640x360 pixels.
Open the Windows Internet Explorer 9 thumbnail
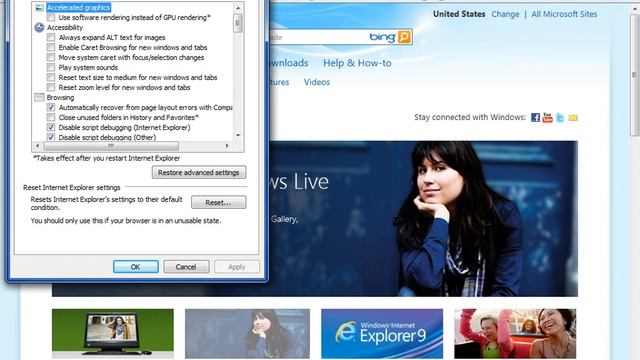click(382, 333)
